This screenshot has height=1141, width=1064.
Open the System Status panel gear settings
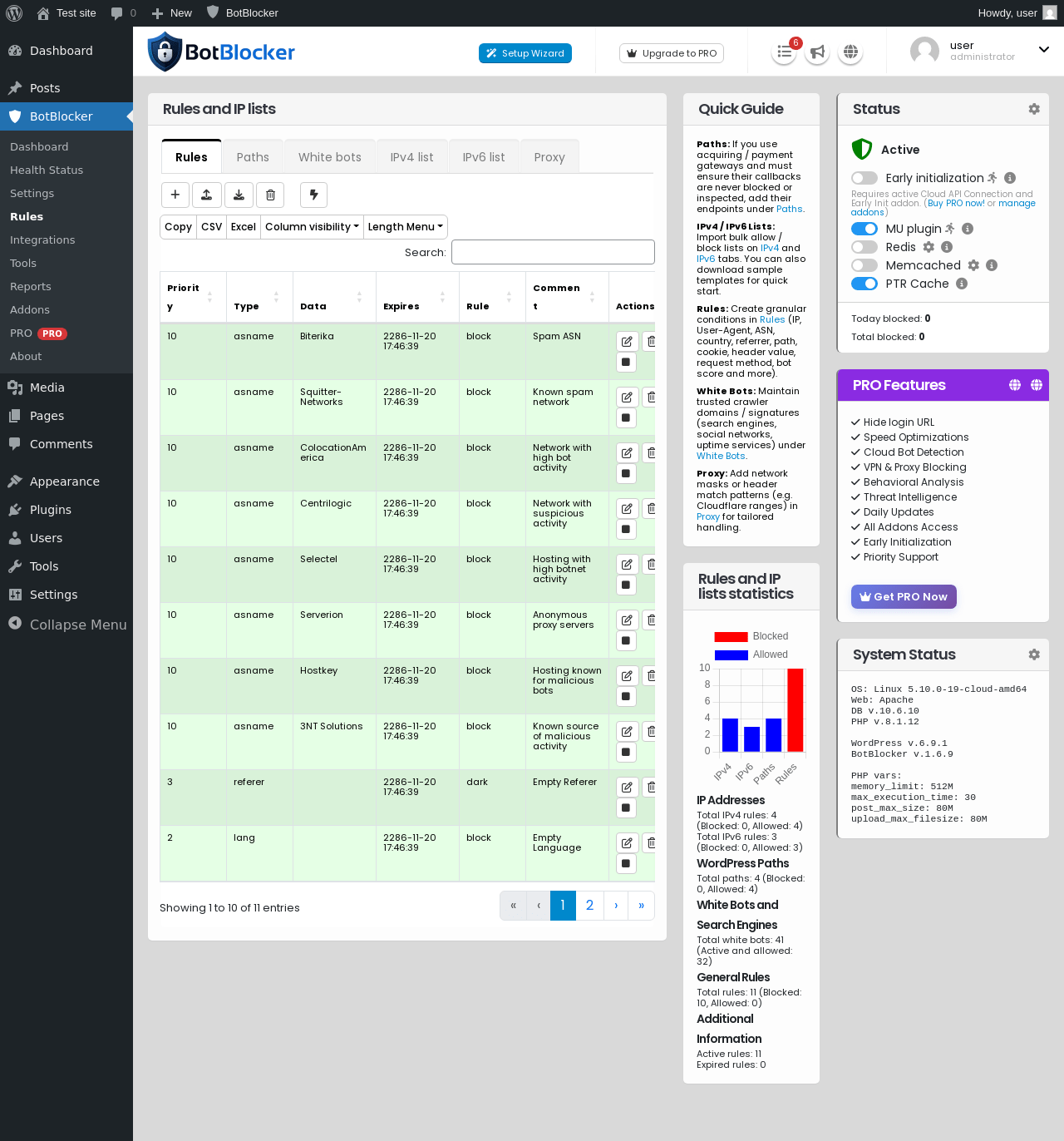(1034, 654)
